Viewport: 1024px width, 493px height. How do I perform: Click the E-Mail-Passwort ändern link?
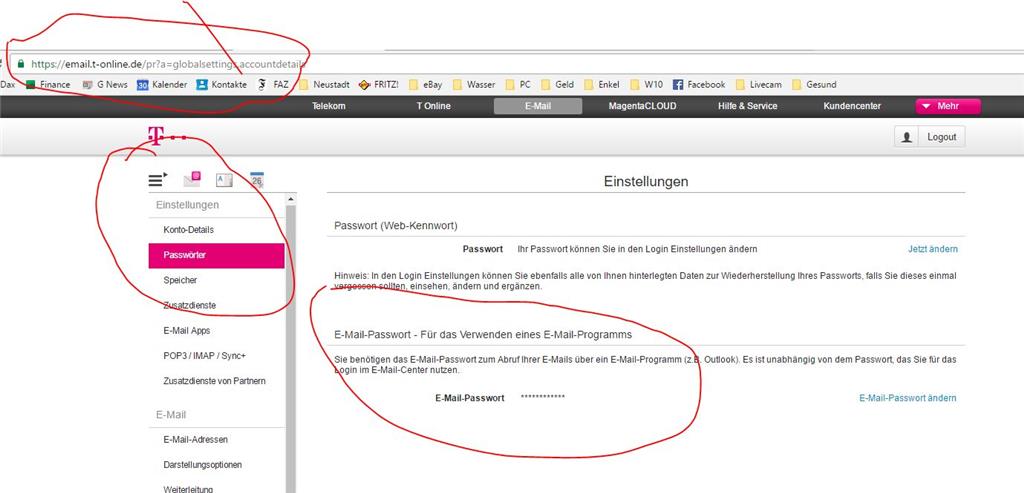pyautogui.click(x=908, y=398)
